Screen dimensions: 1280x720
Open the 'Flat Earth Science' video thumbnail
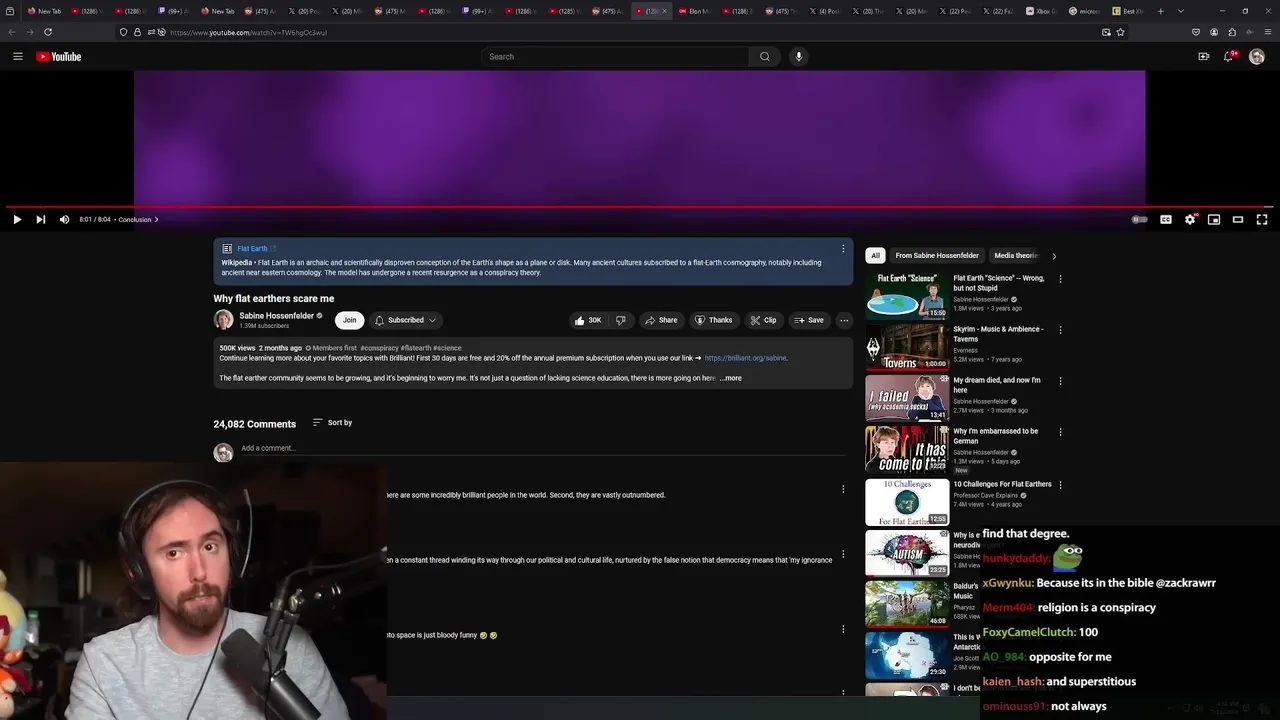(x=907, y=295)
